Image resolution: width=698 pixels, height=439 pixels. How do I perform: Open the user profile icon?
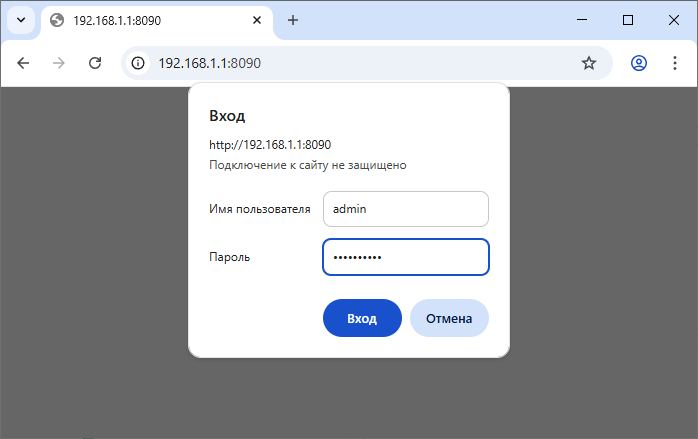click(639, 63)
